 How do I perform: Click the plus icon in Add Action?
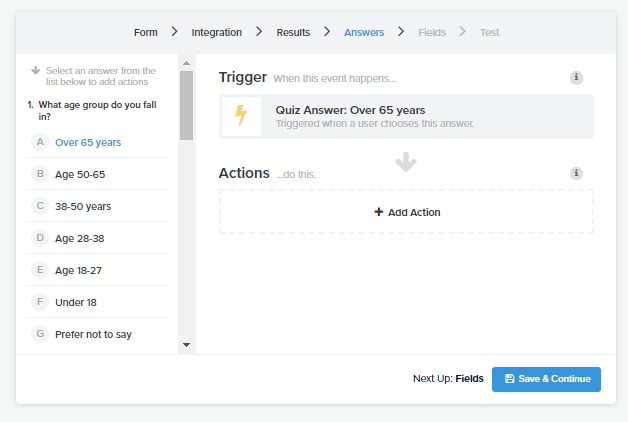[378, 212]
